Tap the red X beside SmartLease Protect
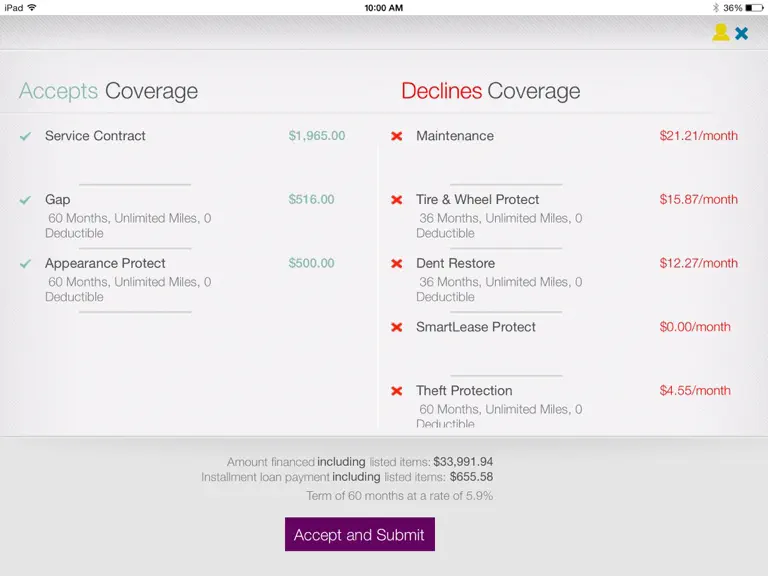 click(397, 327)
